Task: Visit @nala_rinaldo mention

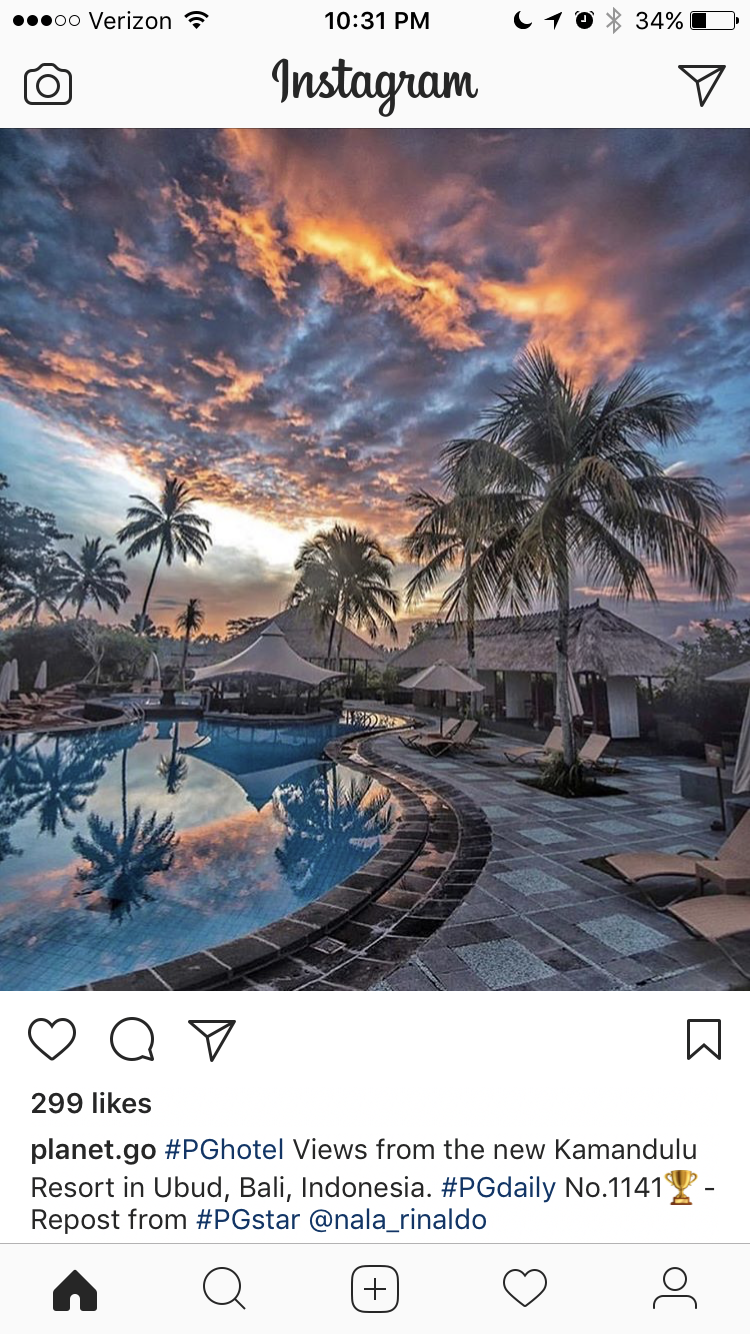Action: [398, 1220]
